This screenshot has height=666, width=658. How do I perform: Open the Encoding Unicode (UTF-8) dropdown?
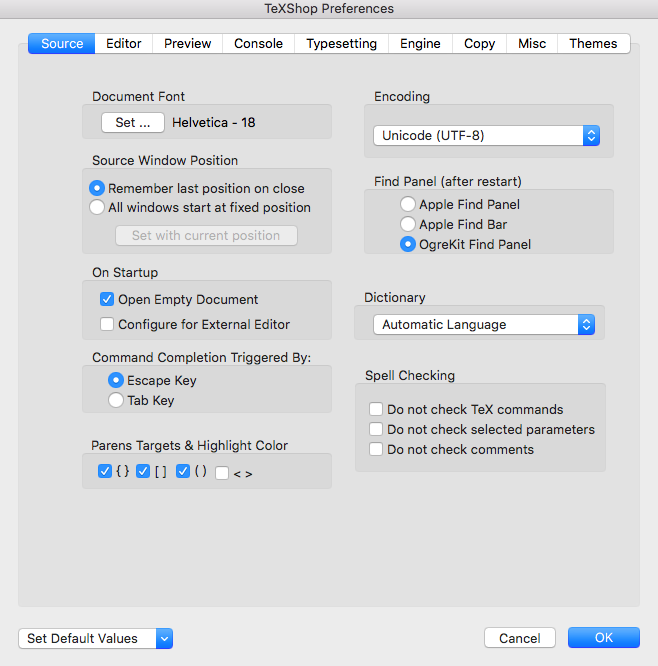pos(486,135)
